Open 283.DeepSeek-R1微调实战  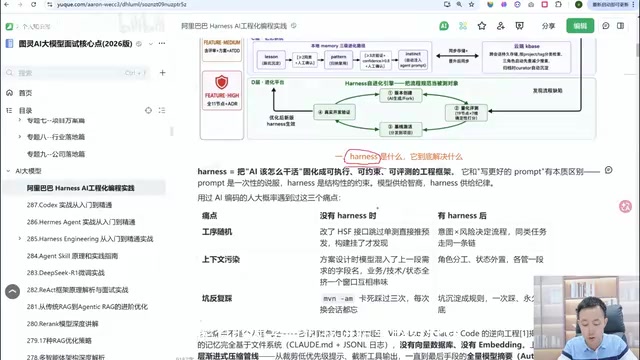point(66,273)
